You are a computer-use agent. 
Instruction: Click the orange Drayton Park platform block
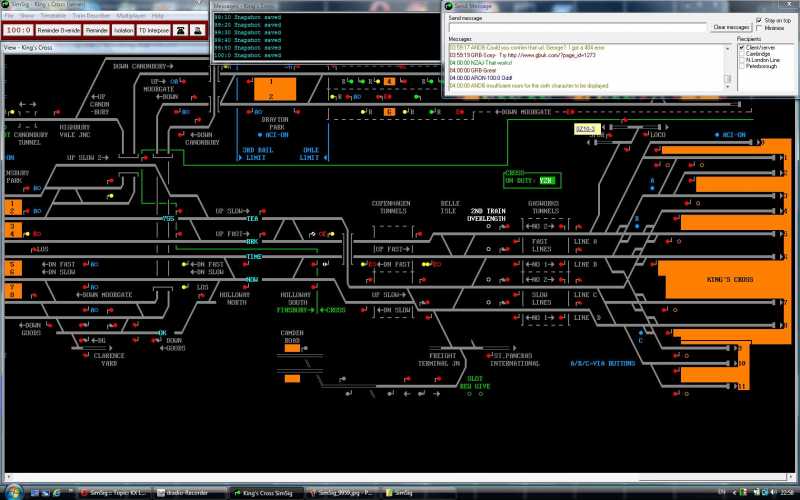(275, 89)
